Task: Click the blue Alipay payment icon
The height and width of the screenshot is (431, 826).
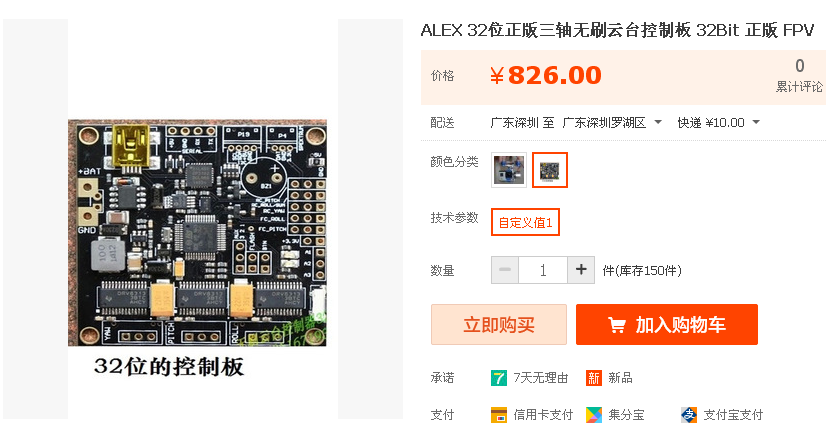Action: coord(689,415)
